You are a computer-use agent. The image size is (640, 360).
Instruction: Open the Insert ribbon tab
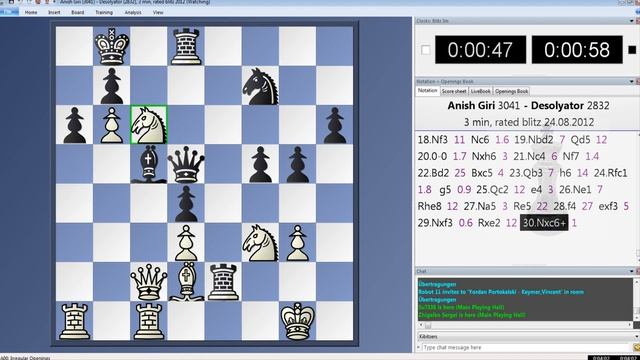[x=54, y=12]
